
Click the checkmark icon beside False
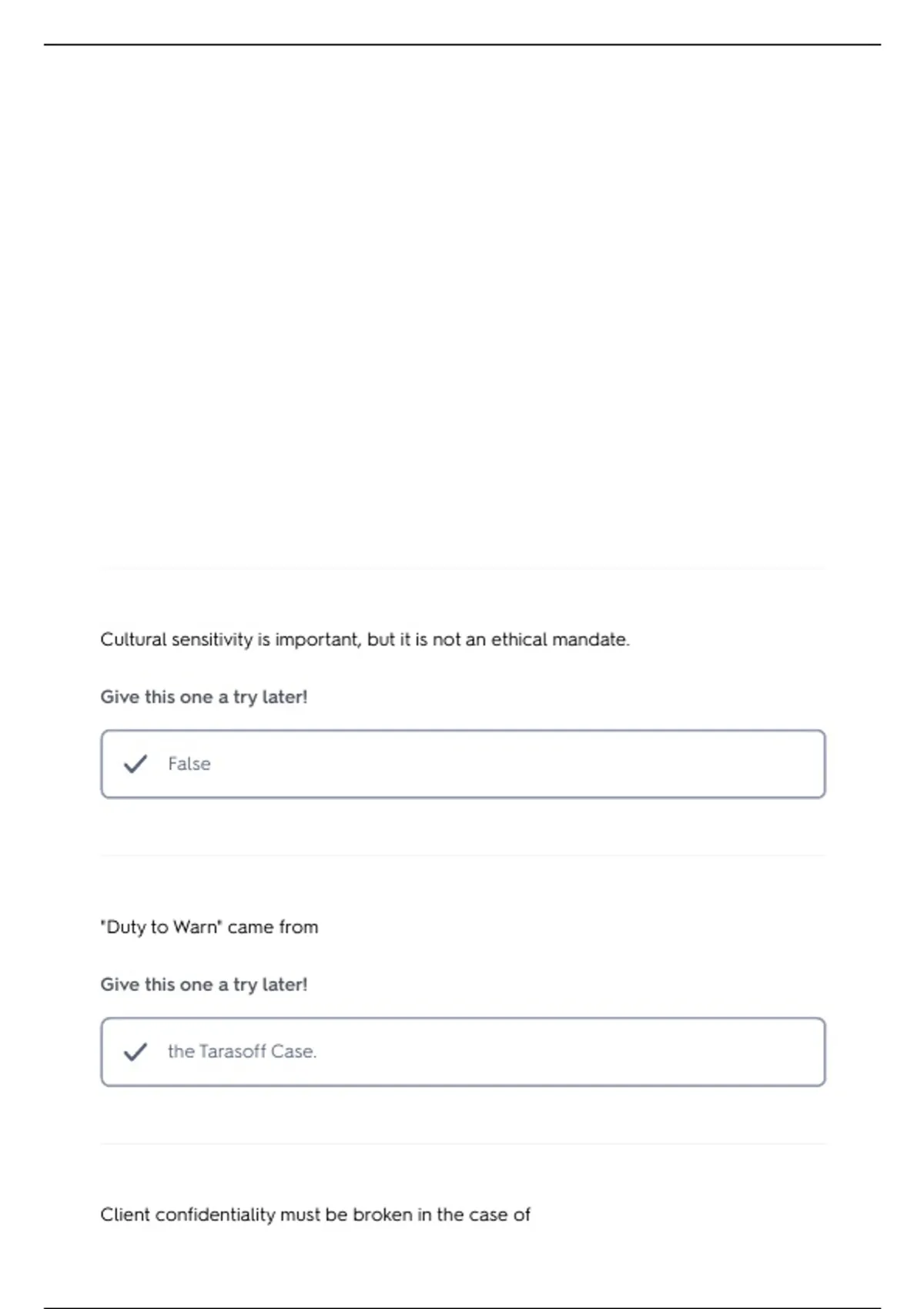[136, 764]
